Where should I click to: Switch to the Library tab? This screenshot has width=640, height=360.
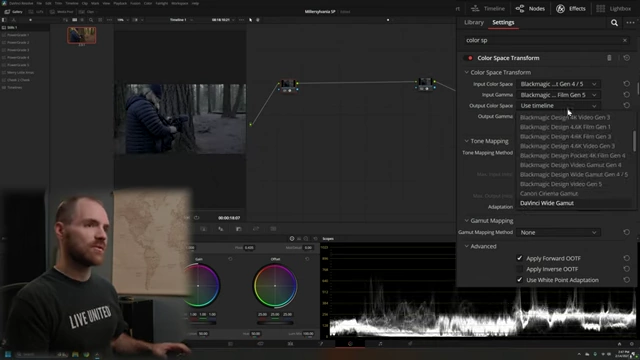pyautogui.click(x=473, y=22)
